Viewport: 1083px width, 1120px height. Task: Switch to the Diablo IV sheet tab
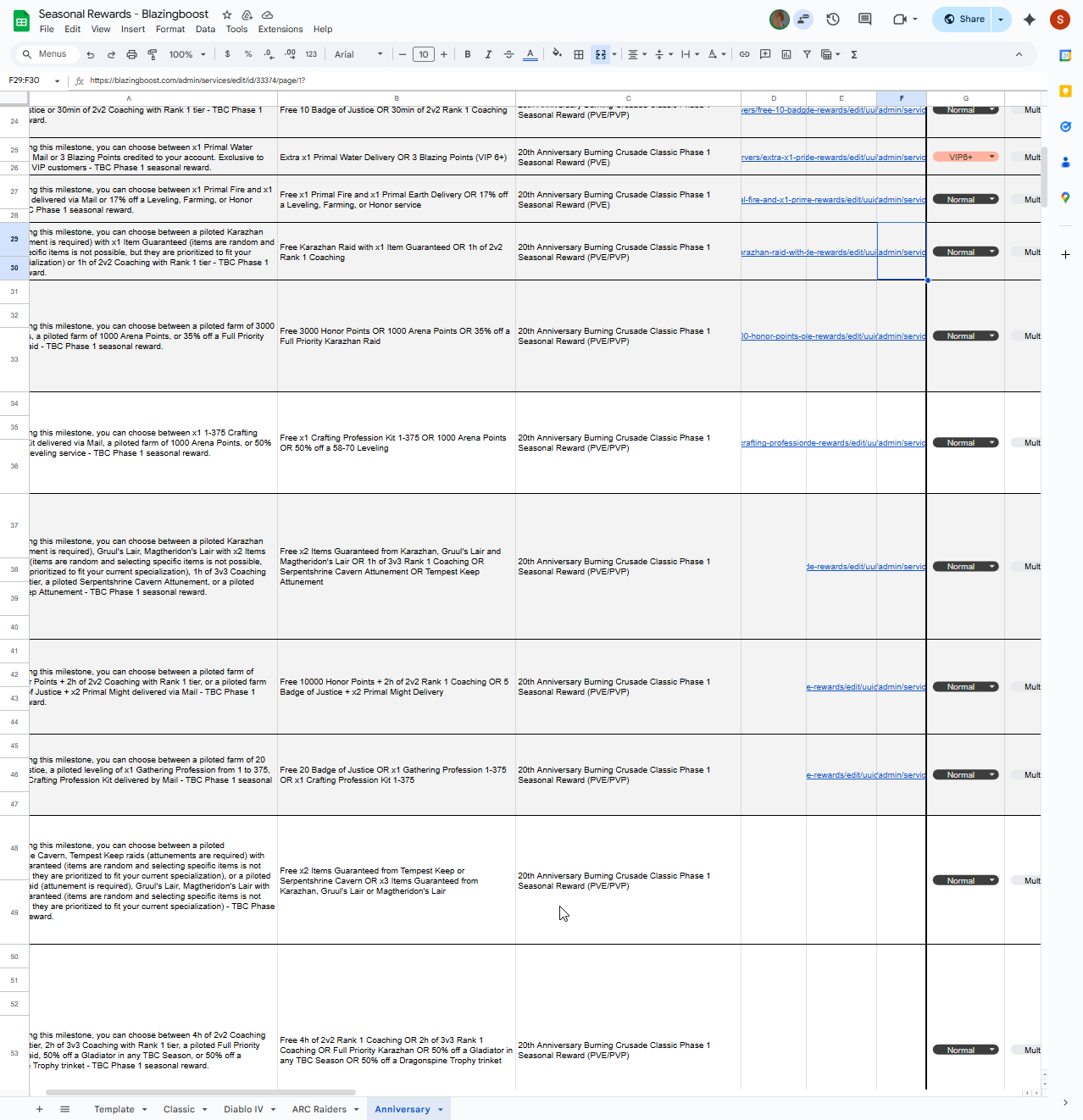(243, 1109)
